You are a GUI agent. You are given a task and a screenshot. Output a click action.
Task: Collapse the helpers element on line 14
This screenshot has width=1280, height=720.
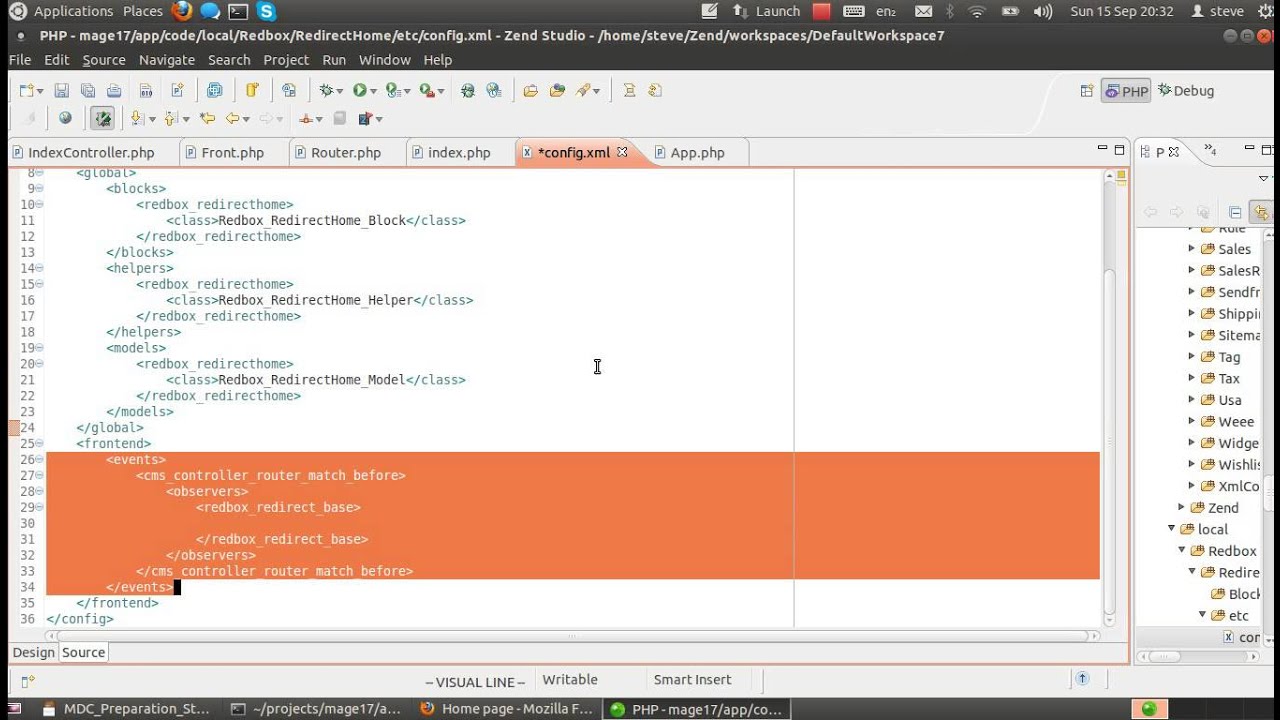click(39, 268)
